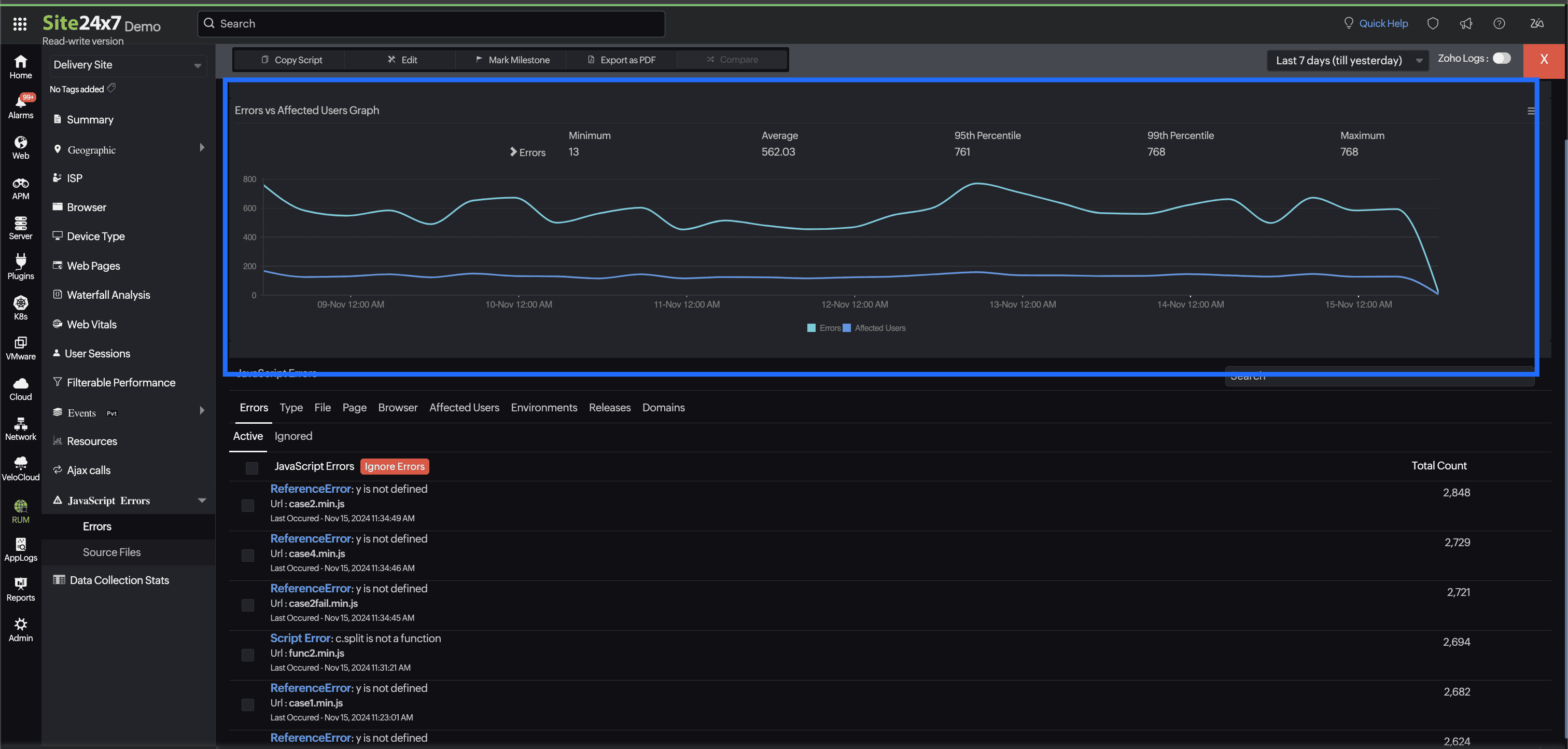The height and width of the screenshot is (749, 1568).
Task: Open the apps grid launcher icon
Action: click(20, 24)
